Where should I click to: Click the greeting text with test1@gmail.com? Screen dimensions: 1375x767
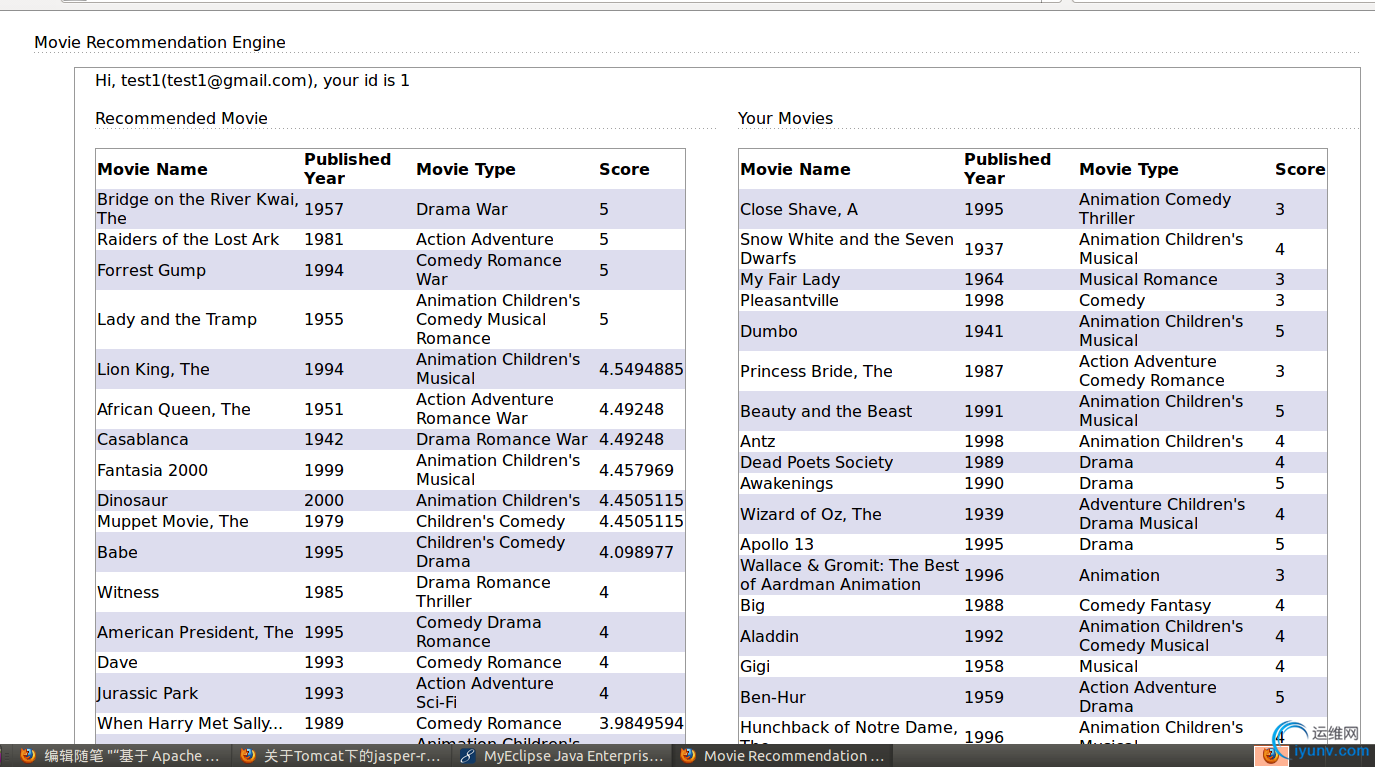pos(252,80)
